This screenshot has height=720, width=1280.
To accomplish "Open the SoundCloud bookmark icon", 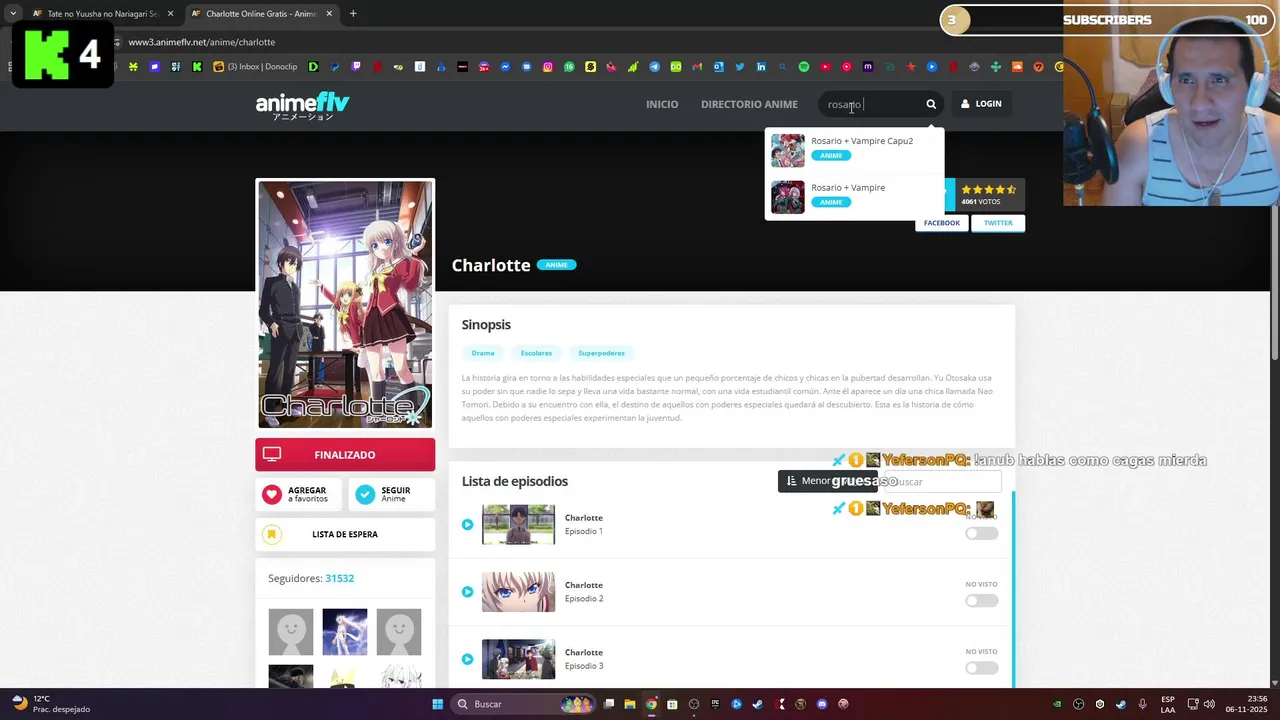I will 1017,67.
